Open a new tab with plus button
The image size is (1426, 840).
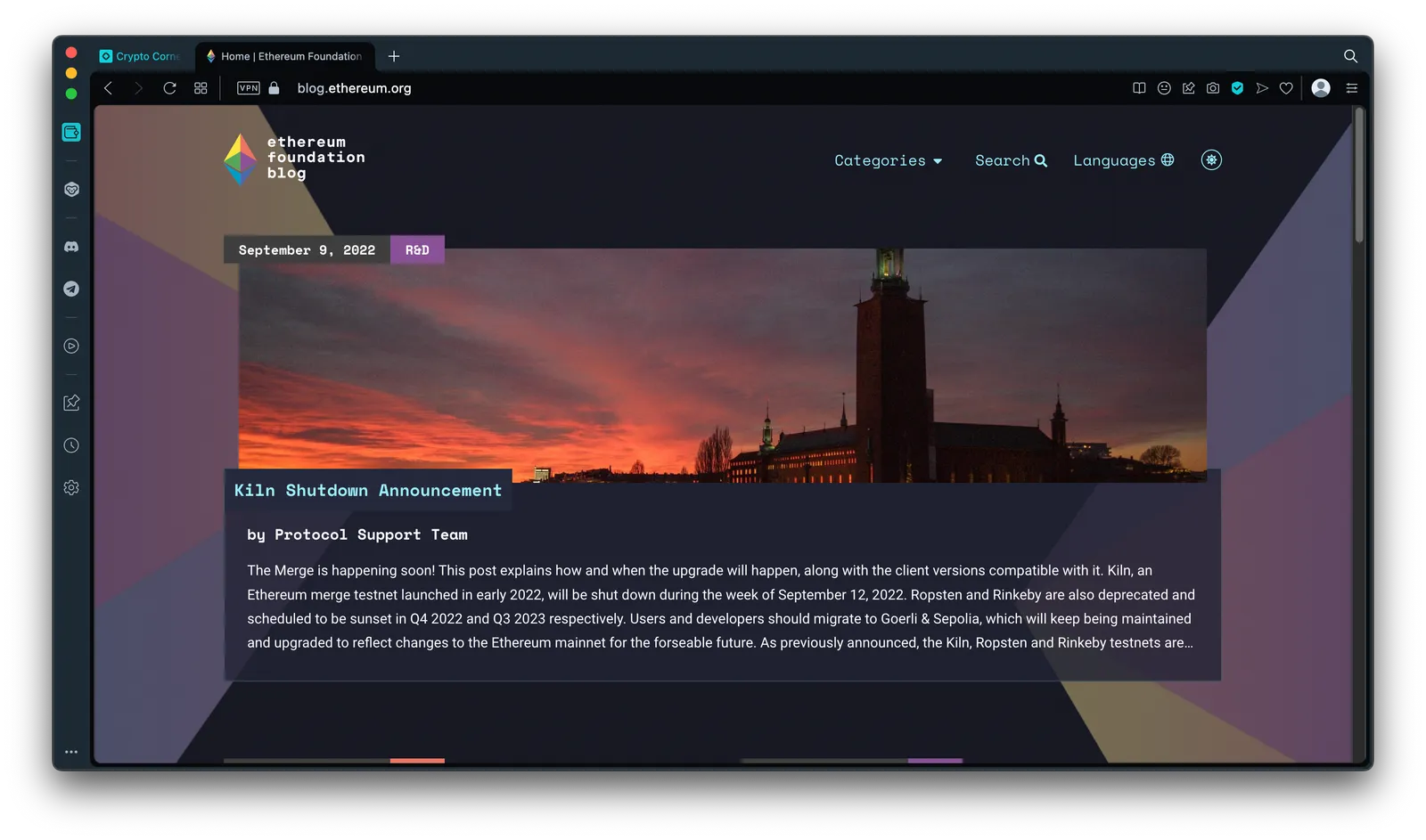click(394, 56)
